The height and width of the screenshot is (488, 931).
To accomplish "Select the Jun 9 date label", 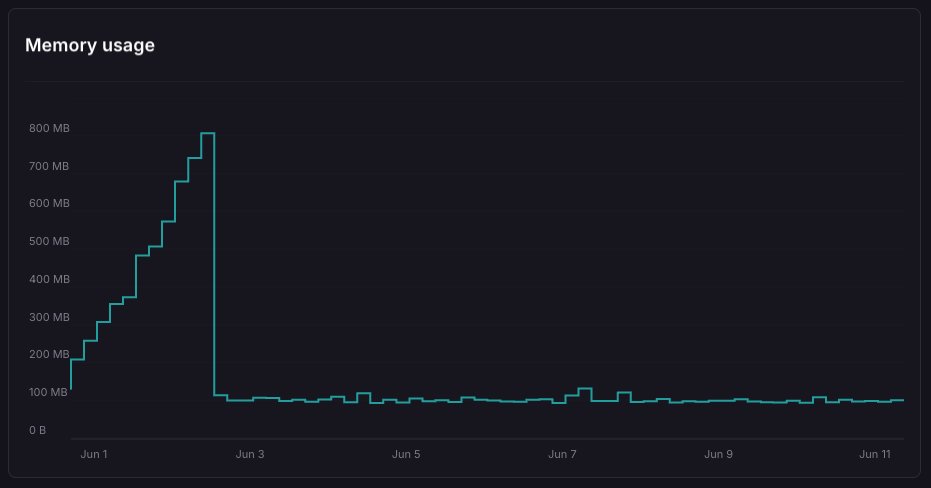I will (x=718, y=454).
